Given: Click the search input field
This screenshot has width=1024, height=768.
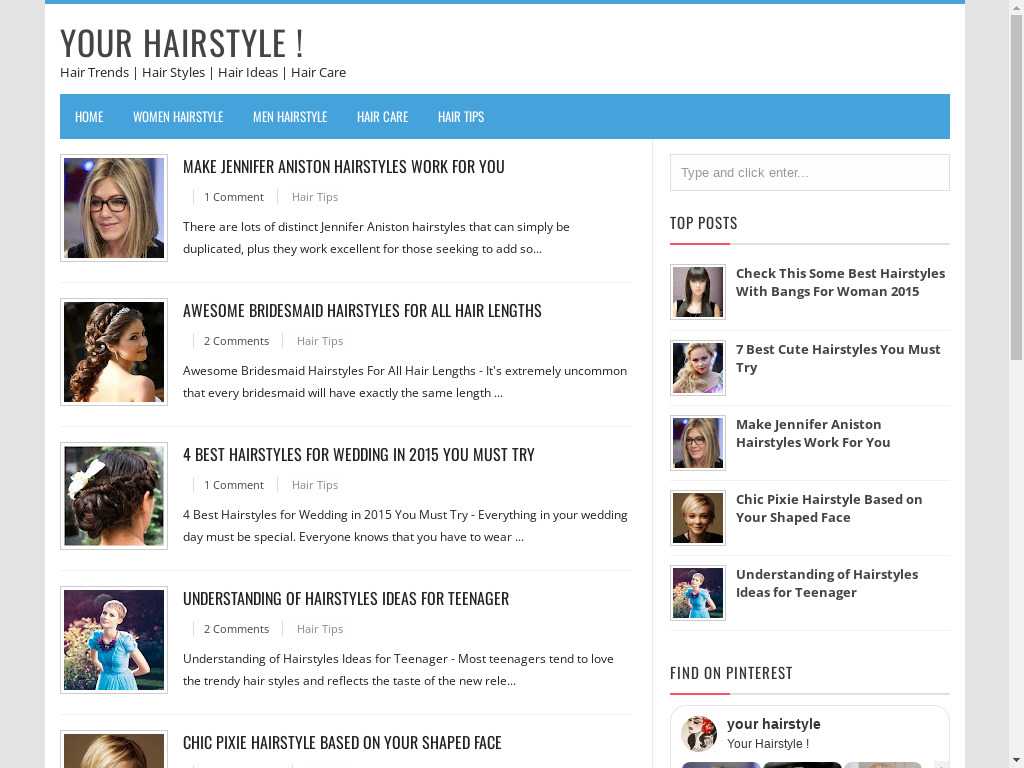Looking at the screenshot, I should pyautogui.click(x=809, y=173).
